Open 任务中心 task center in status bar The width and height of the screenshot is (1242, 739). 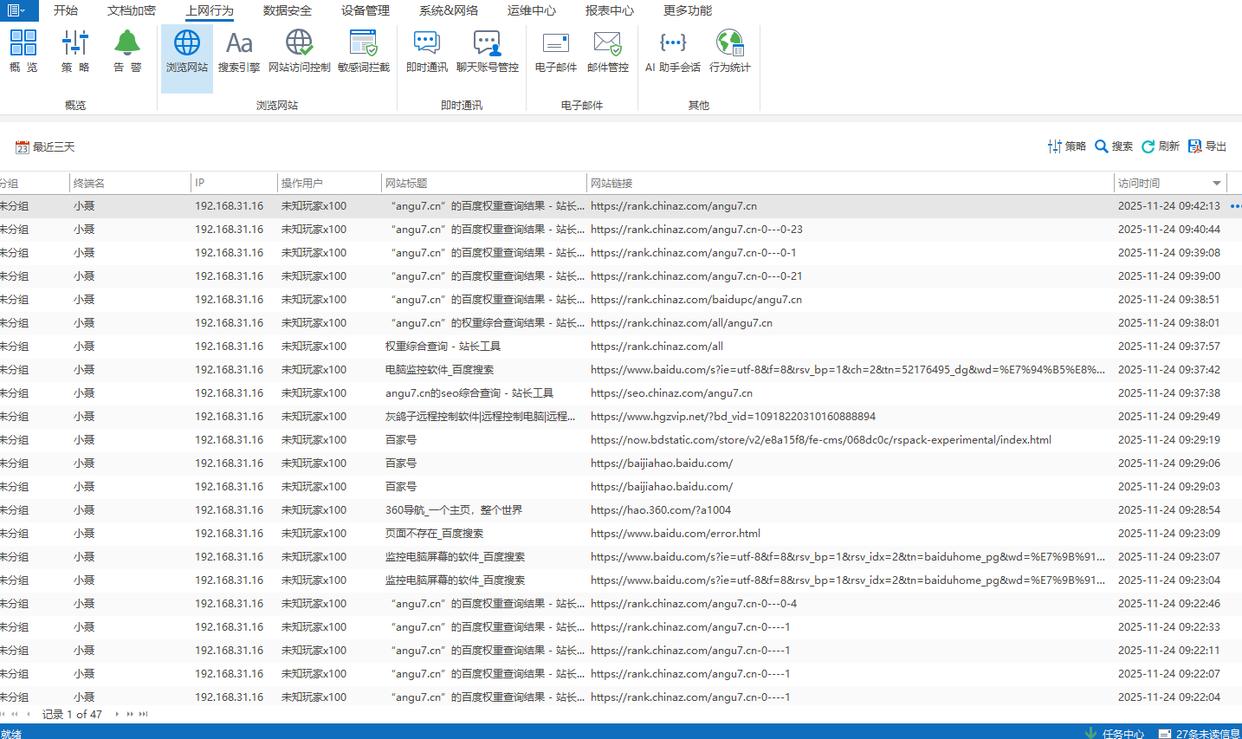point(1114,732)
